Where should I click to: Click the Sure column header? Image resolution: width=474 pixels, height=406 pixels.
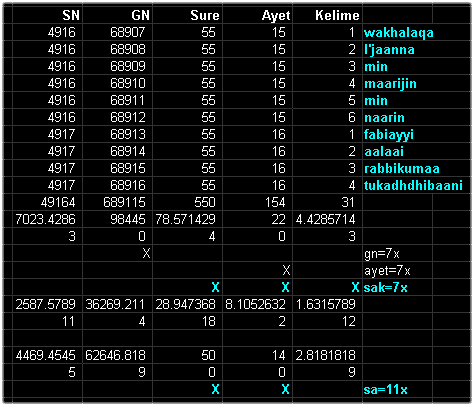pyautogui.click(x=188, y=15)
